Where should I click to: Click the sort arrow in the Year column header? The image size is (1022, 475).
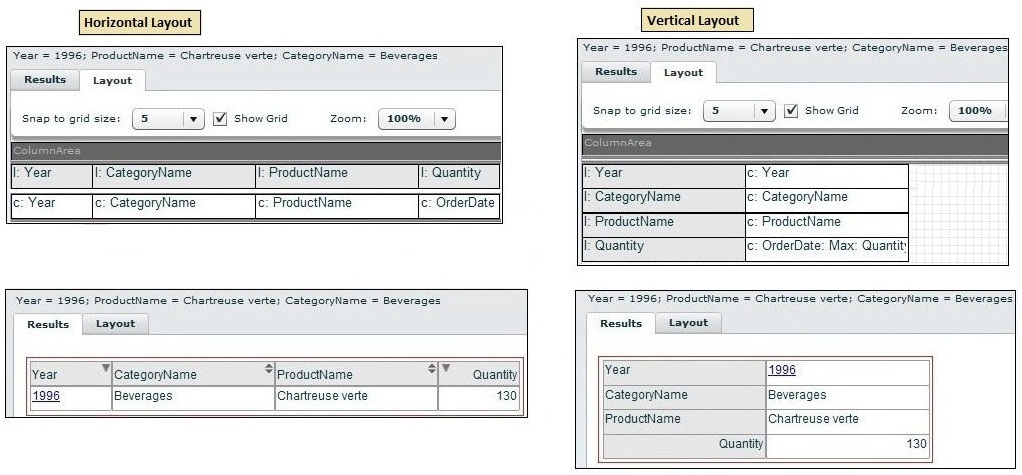click(105, 369)
